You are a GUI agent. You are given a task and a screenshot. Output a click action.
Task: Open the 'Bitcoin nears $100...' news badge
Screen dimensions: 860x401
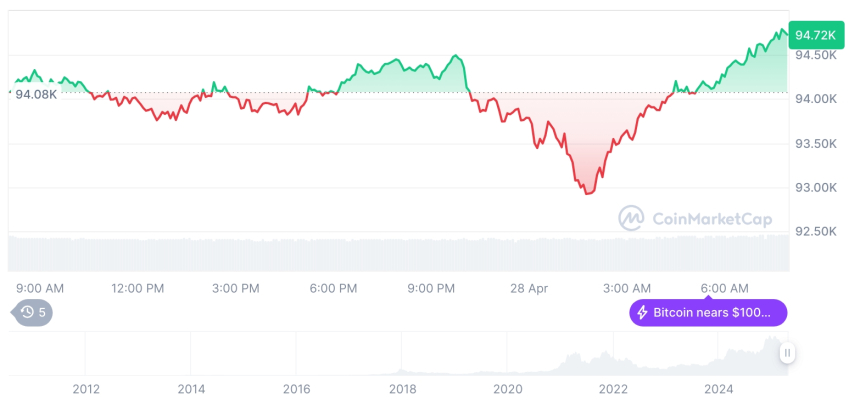(708, 313)
